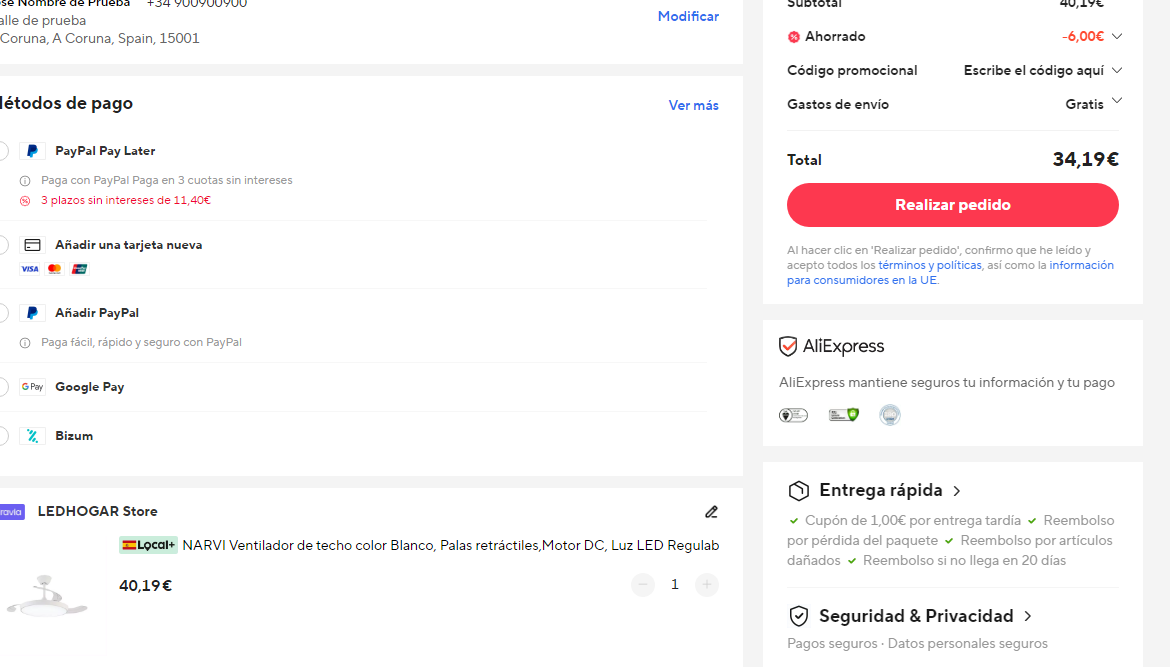
Task: Click the Local+ Spain flag badge
Action: coord(148,545)
